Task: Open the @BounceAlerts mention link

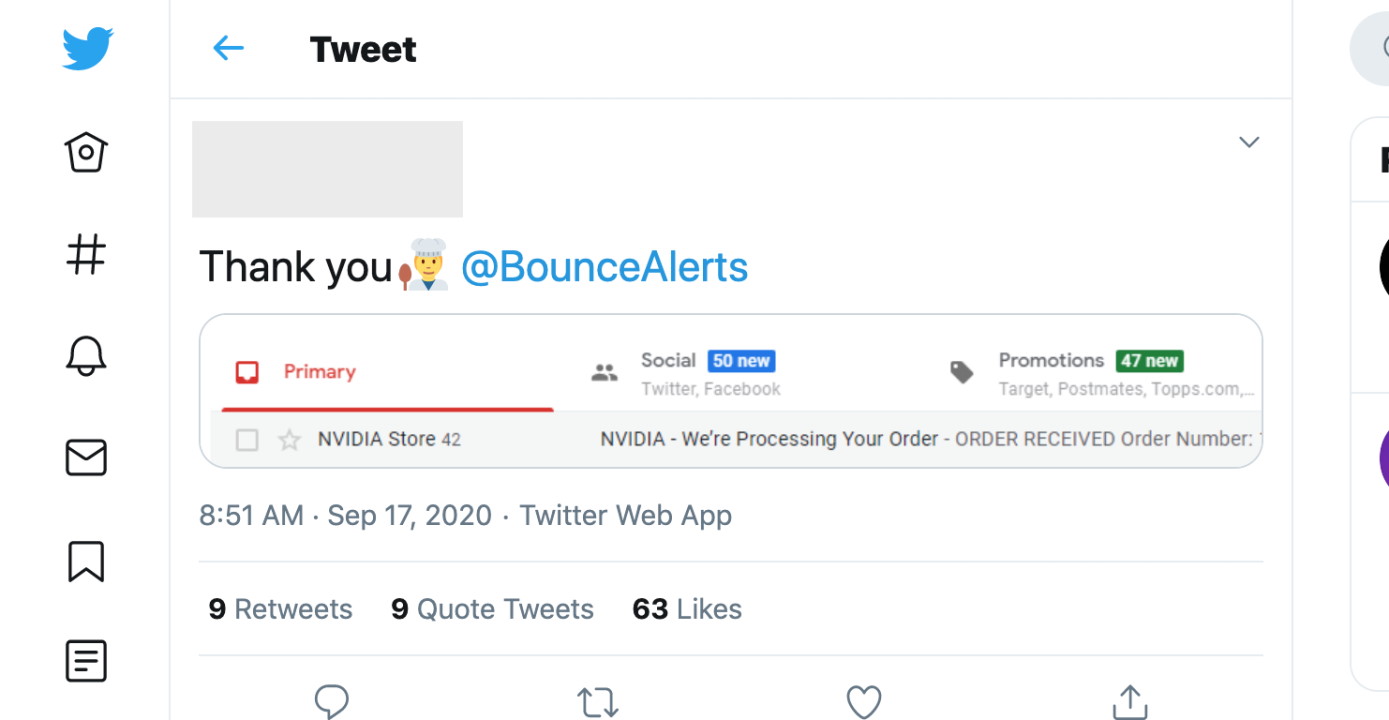Action: (604, 267)
